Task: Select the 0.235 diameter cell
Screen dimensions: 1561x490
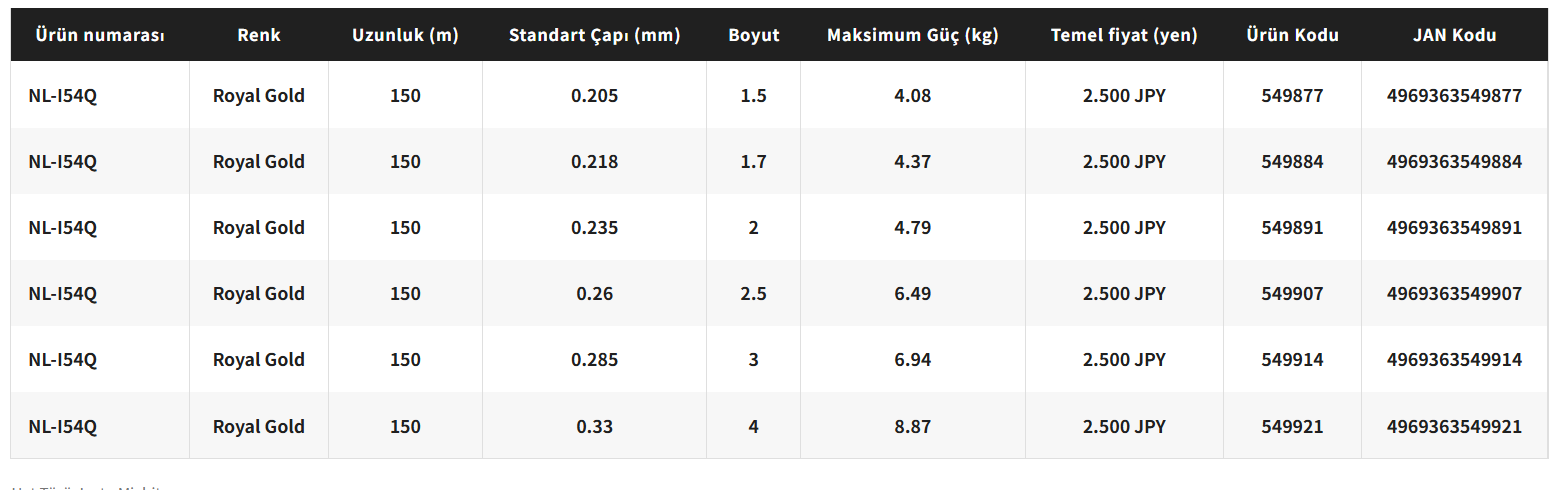Action: click(x=594, y=228)
